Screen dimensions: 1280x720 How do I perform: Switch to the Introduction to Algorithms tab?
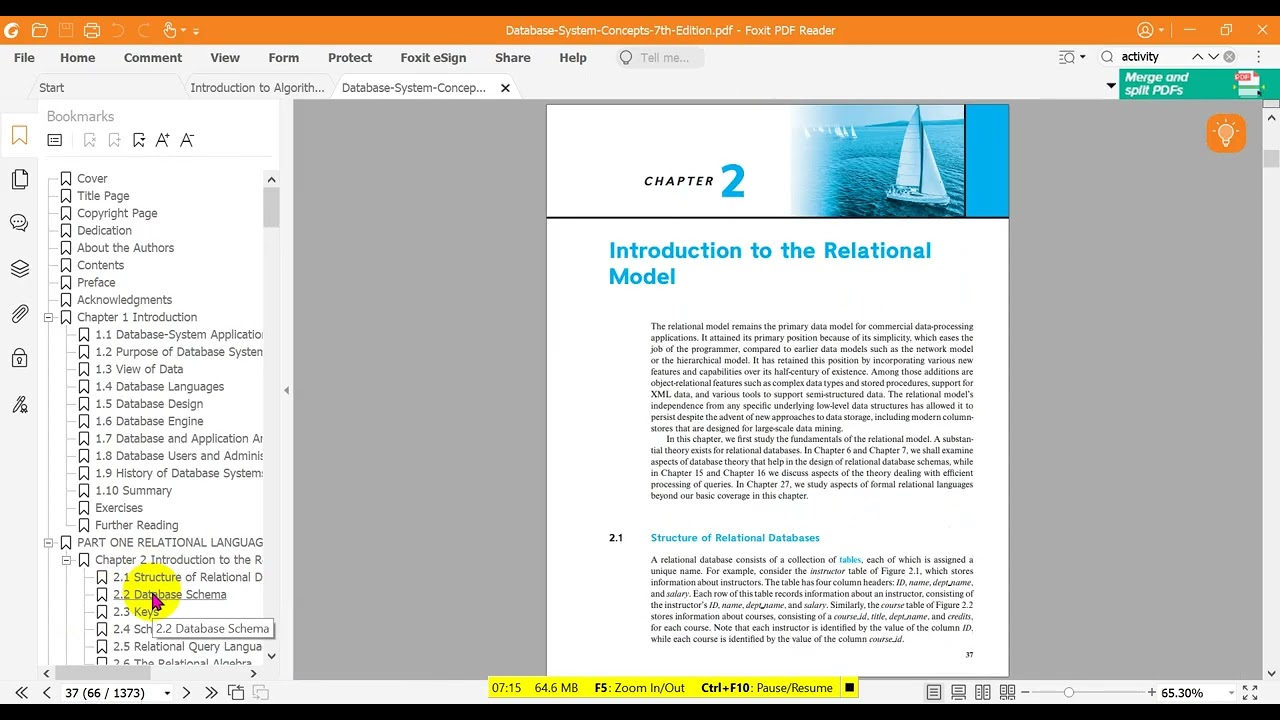click(x=257, y=88)
